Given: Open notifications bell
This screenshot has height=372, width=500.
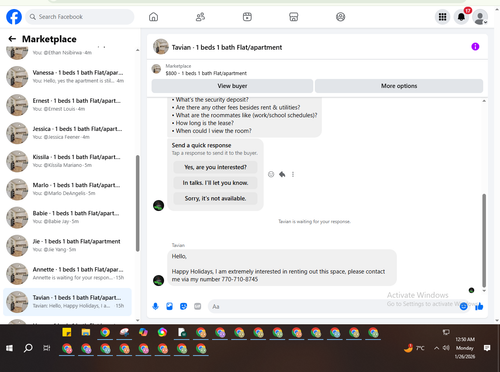Looking at the screenshot, I should tap(461, 17).
